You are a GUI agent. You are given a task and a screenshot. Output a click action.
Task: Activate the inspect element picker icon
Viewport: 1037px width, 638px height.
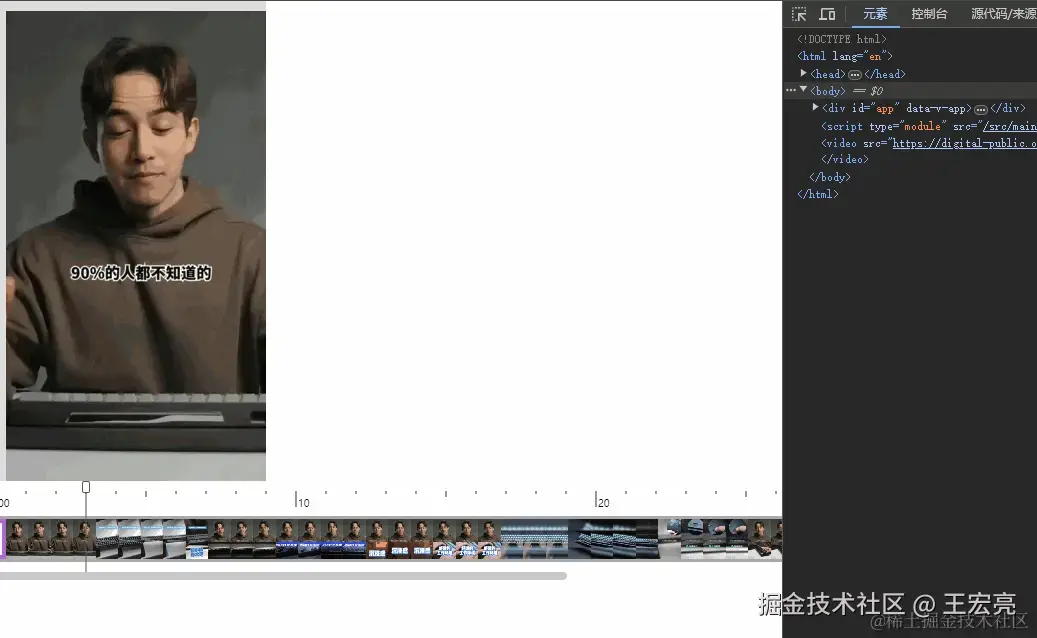797,13
